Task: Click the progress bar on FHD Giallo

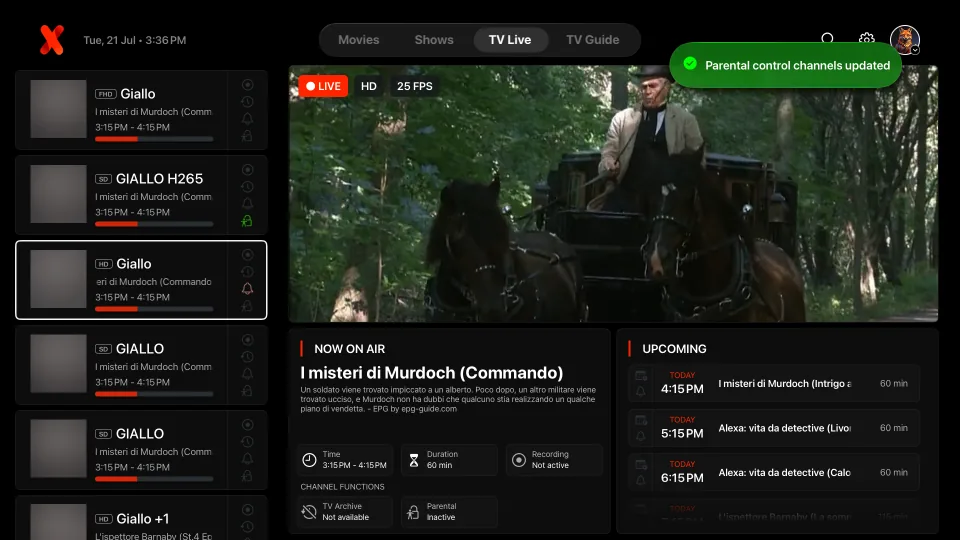Action: click(154, 140)
